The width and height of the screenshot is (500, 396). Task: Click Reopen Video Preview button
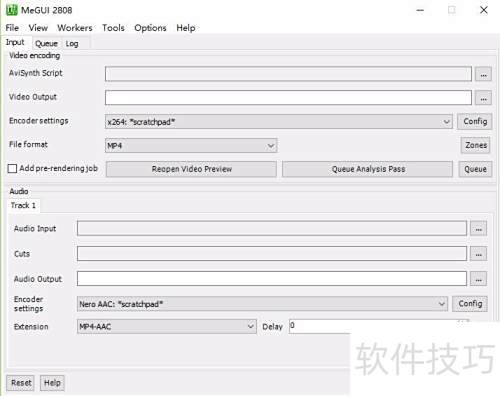click(x=191, y=169)
